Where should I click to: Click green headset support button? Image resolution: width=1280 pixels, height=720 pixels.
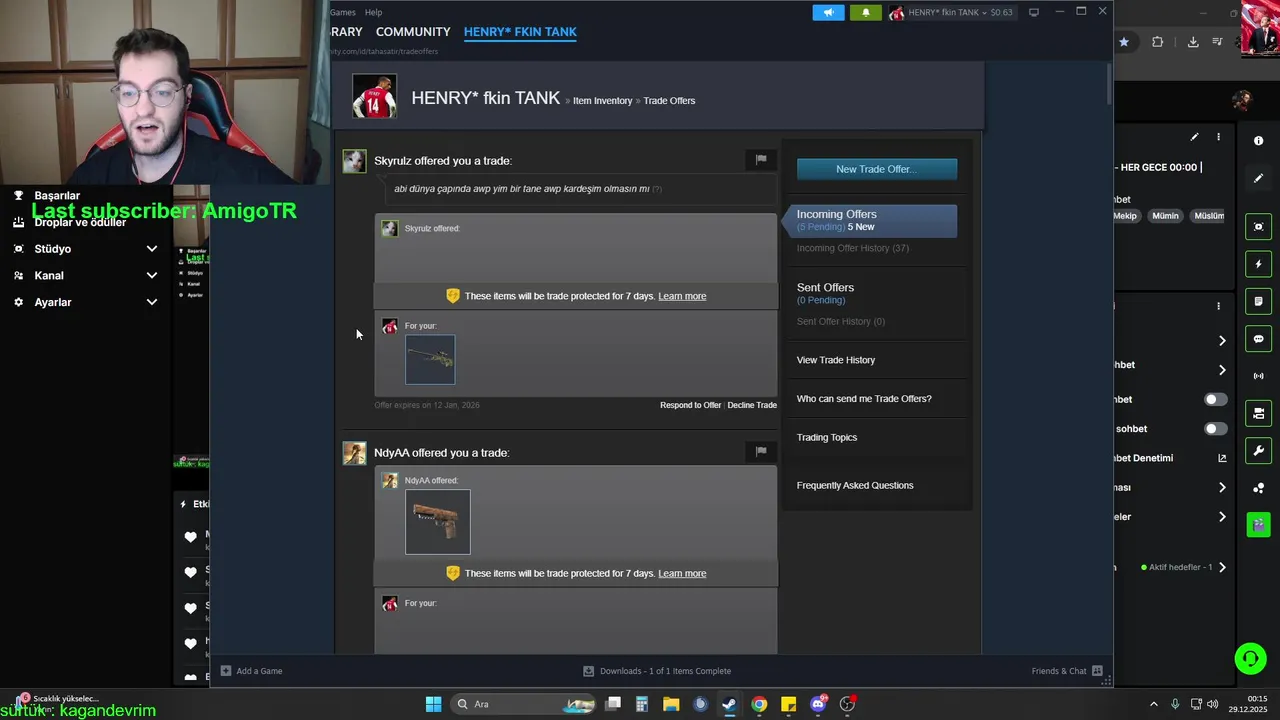coord(1250,658)
